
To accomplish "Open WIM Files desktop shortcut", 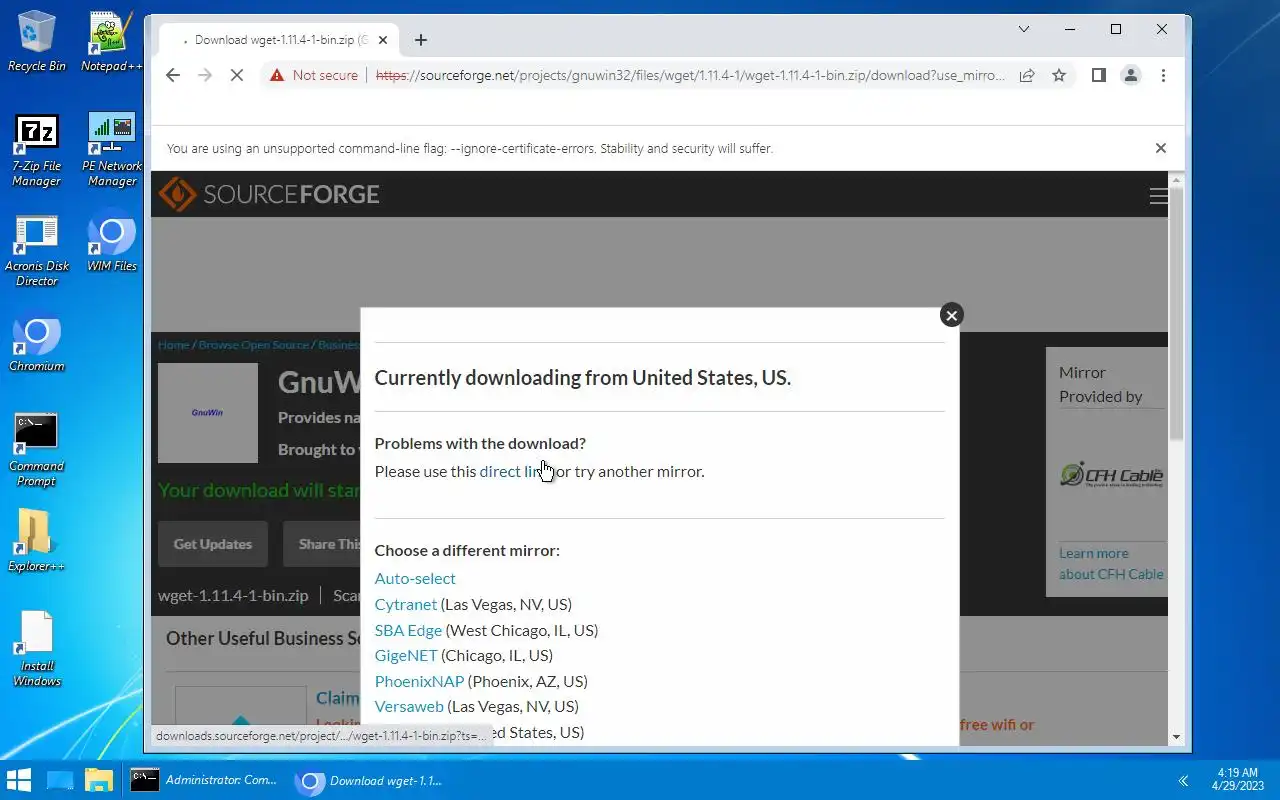I will (x=111, y=240).
